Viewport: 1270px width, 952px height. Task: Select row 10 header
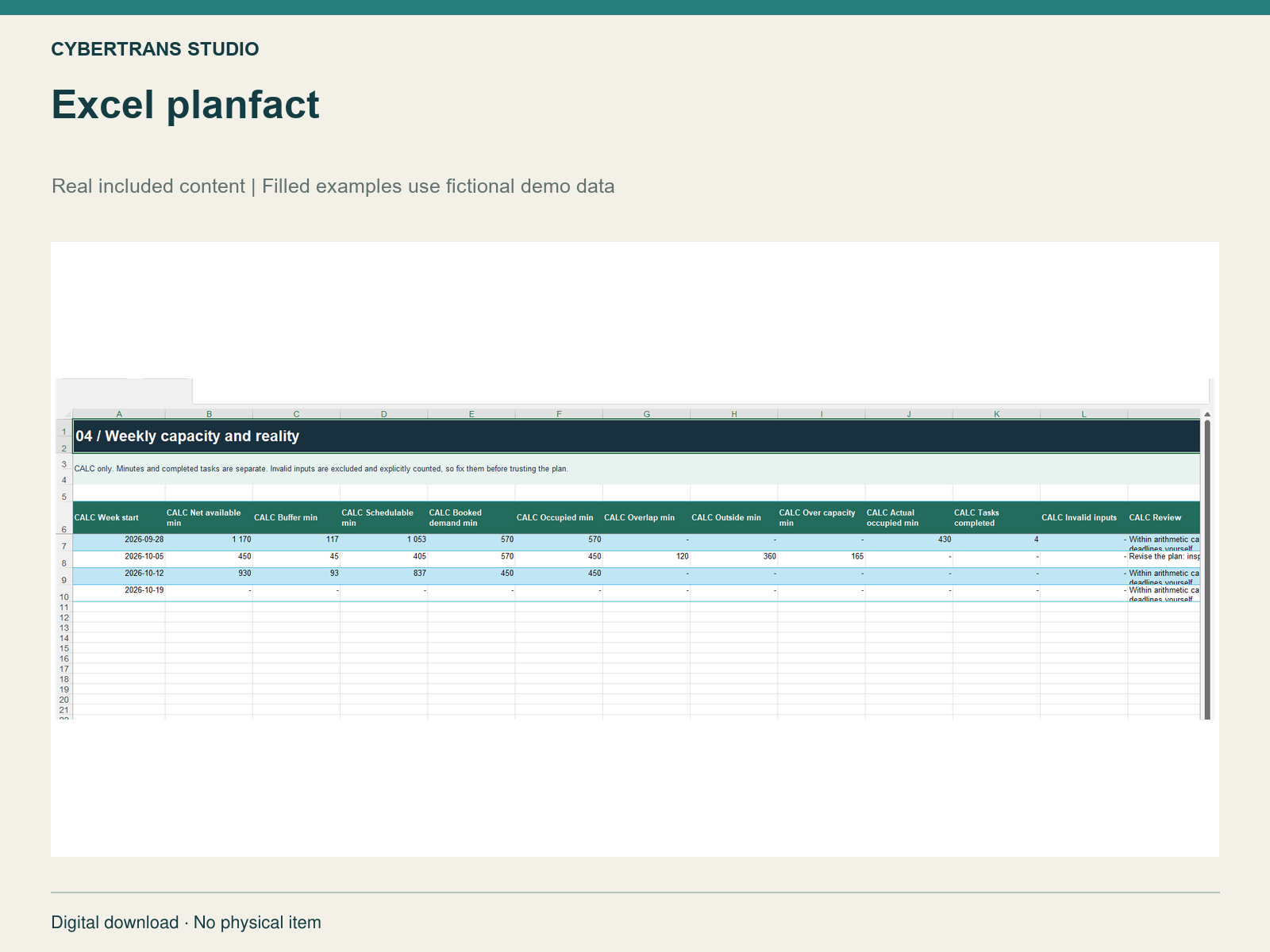pyautogui.click(x=64, y=593)
